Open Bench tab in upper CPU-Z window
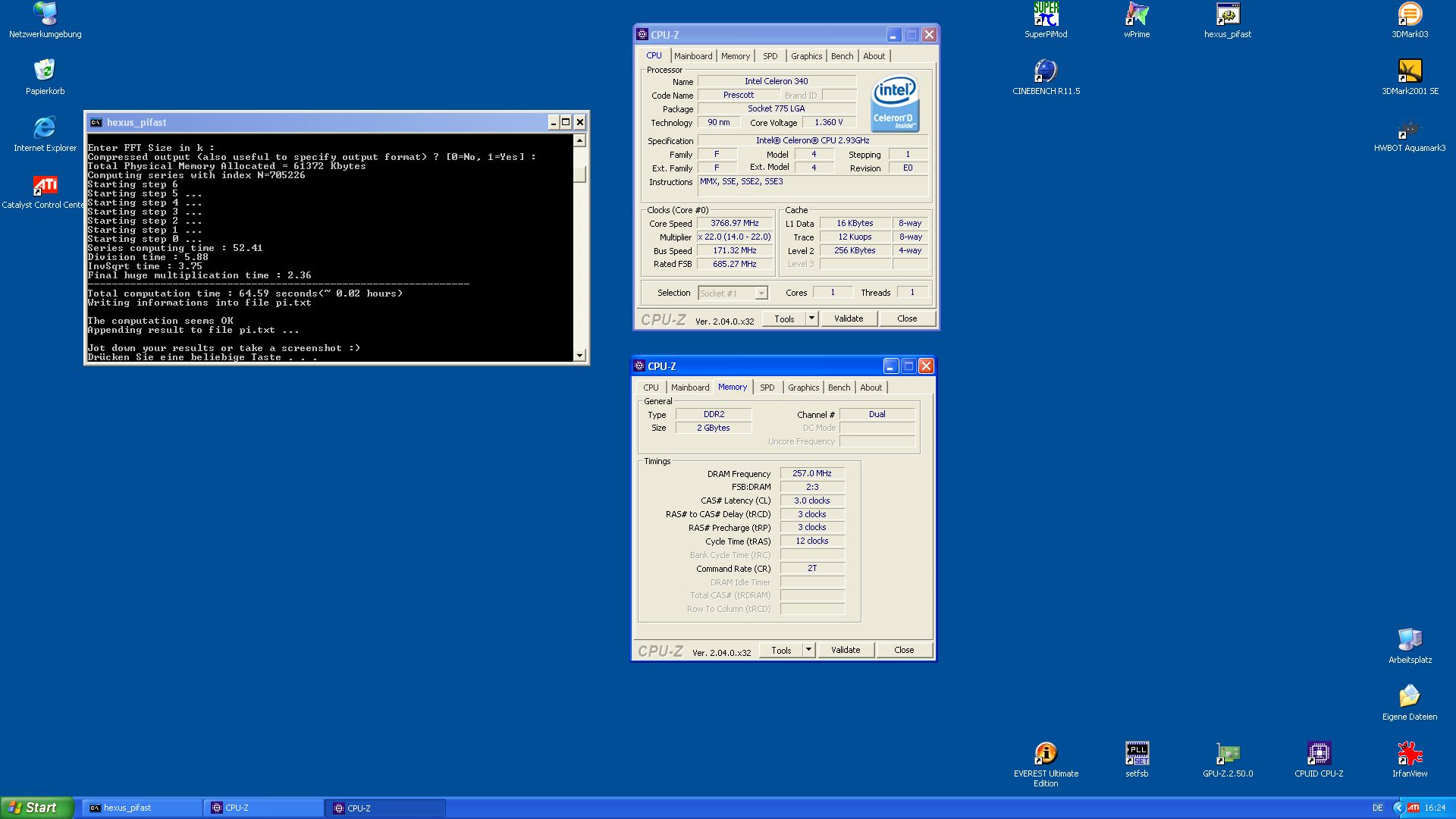The width and height of the screenshot is (1456, 819). pyautogui.click(x=842, y=56)
